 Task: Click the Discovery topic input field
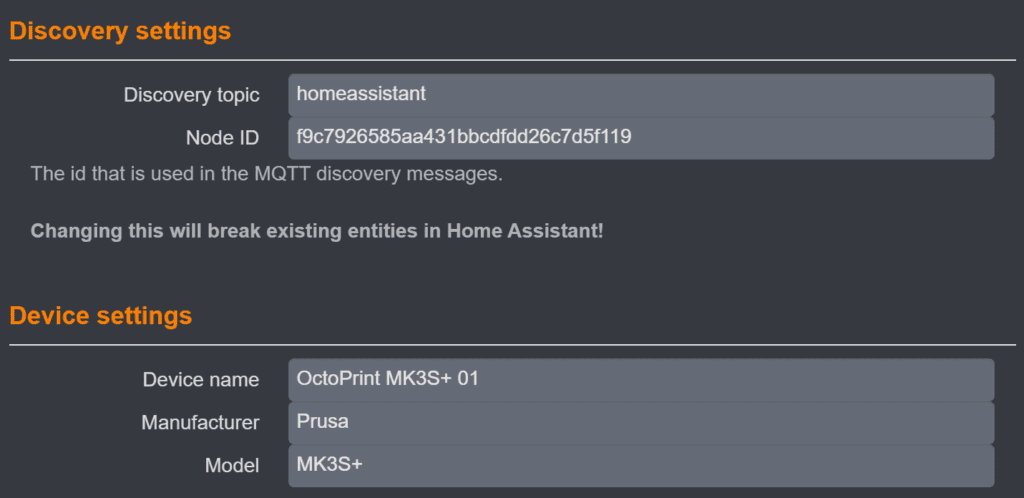point(641,95)
